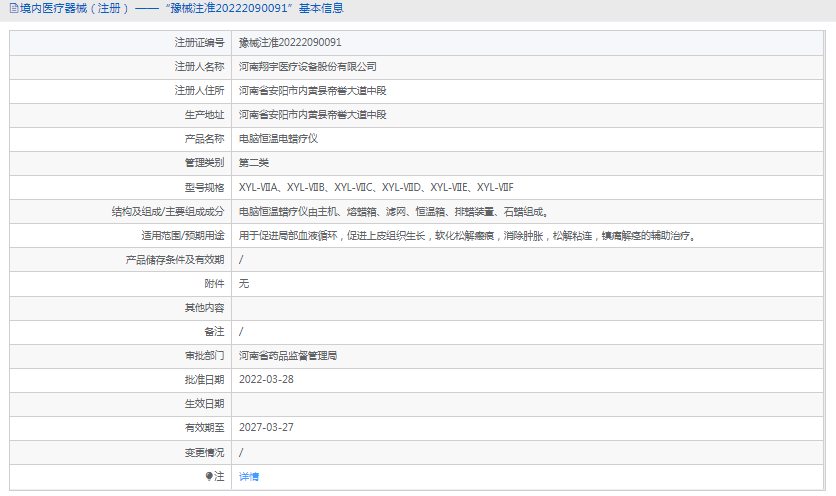Click management category value 第二类

pyautogui.click(x=254, y=163)
